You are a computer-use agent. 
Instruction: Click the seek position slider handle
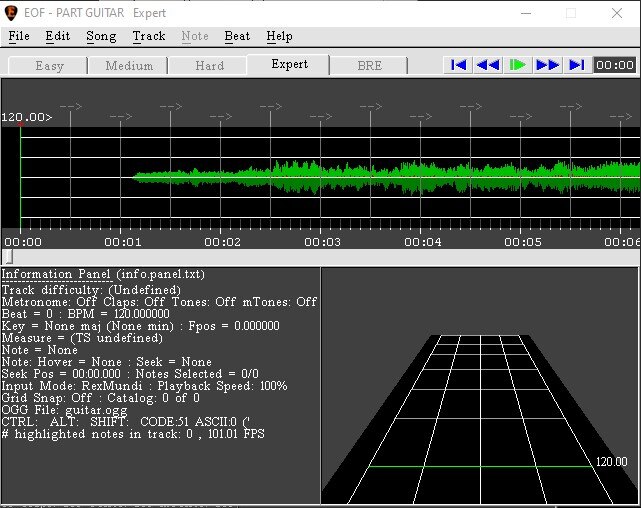[x=7, y=257]
